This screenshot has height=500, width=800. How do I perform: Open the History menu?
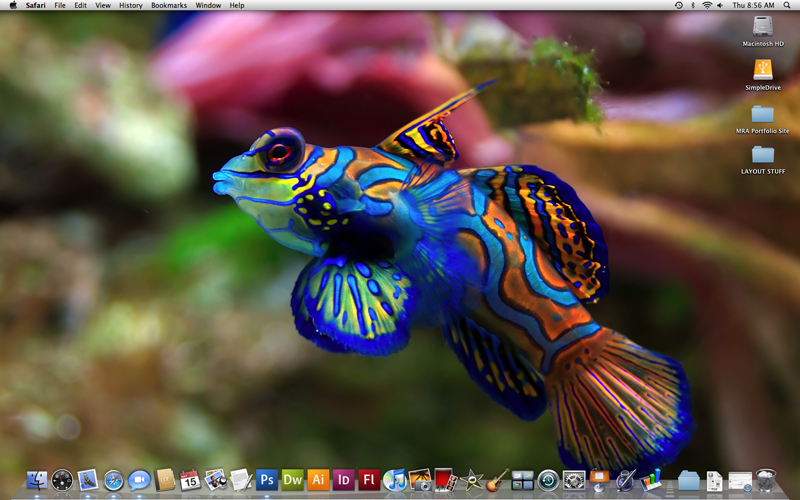pos(131,5)
